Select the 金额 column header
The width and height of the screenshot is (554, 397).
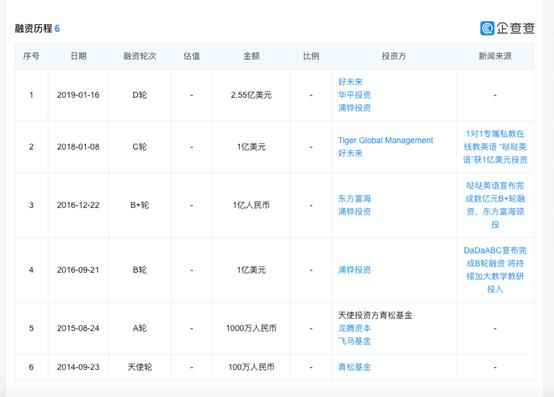[251, 56]
